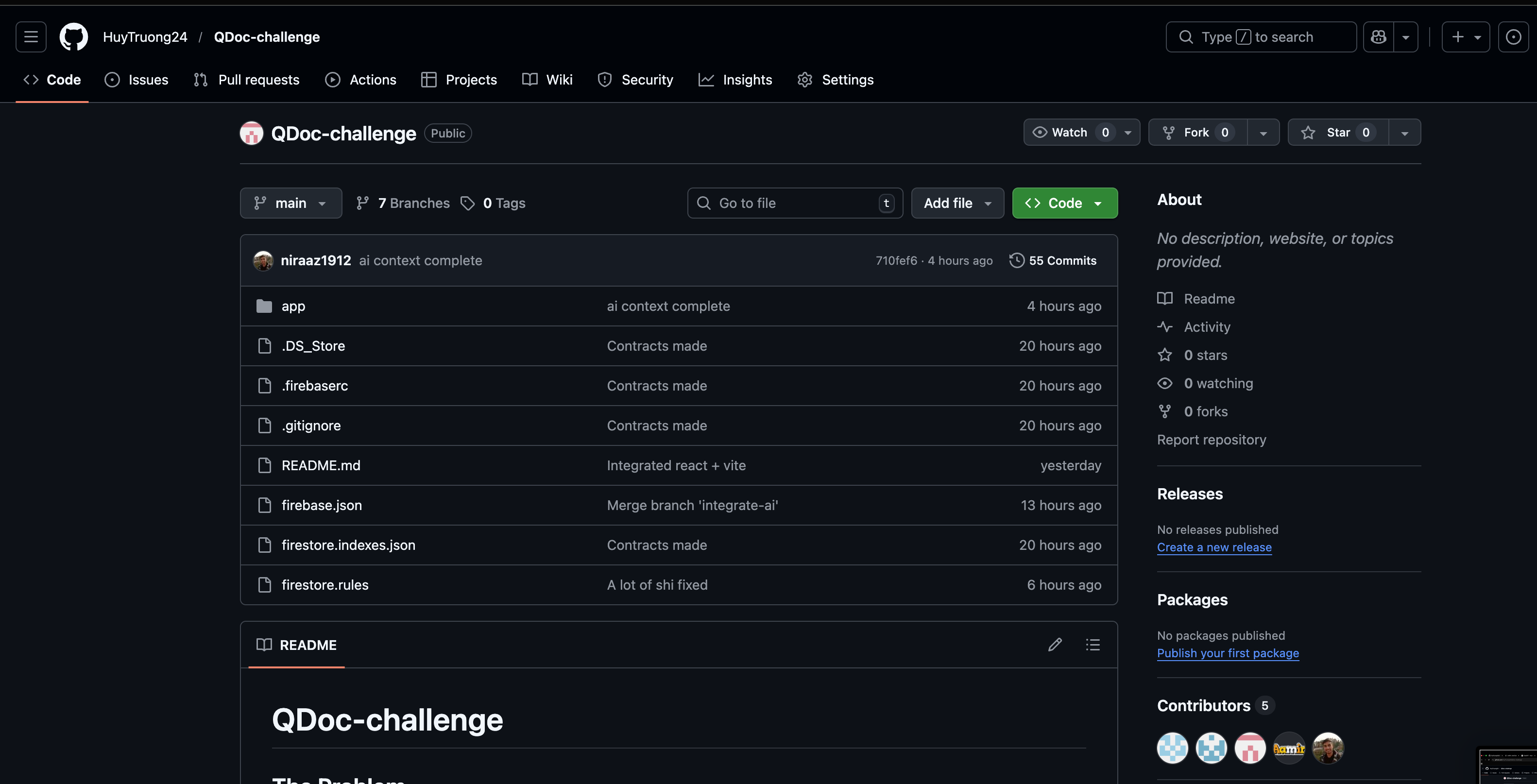Open the Add file dropdown
The height and width of the screenshot is (784, 1537).
[x=957, y=204]
